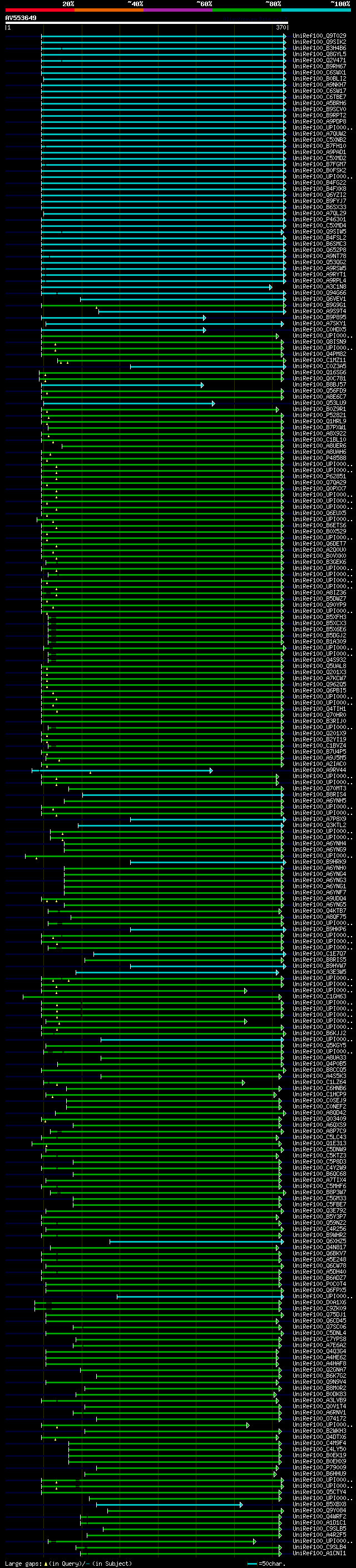Select the UniRef100_Q70MT3 label

319,788
